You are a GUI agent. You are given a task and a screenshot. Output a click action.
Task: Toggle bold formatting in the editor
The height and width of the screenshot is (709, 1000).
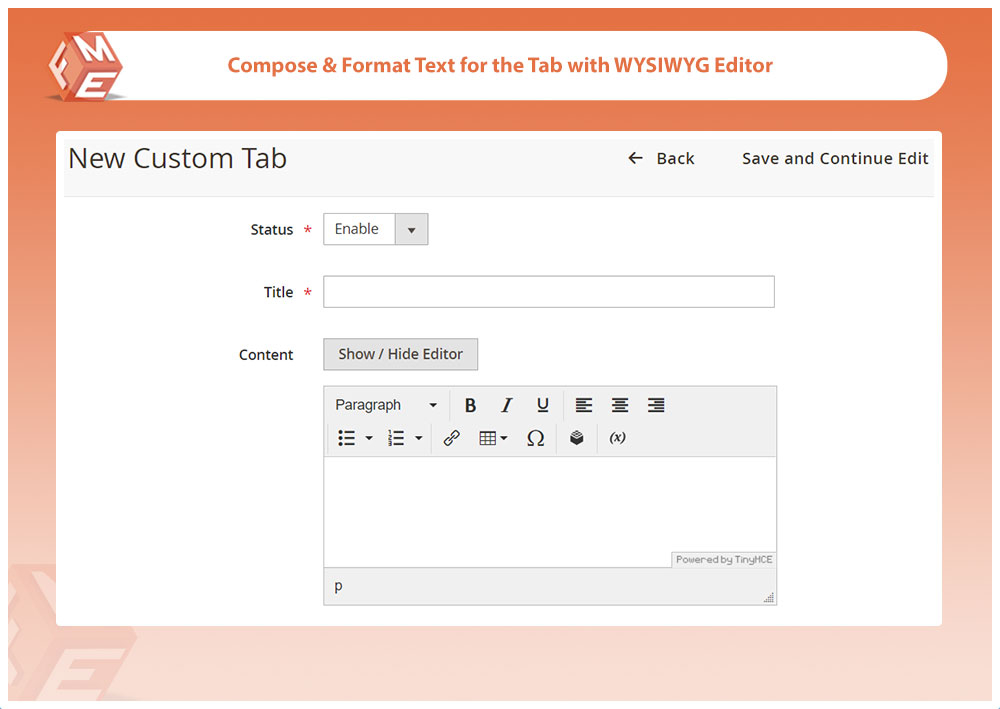(x=470, y=405)
